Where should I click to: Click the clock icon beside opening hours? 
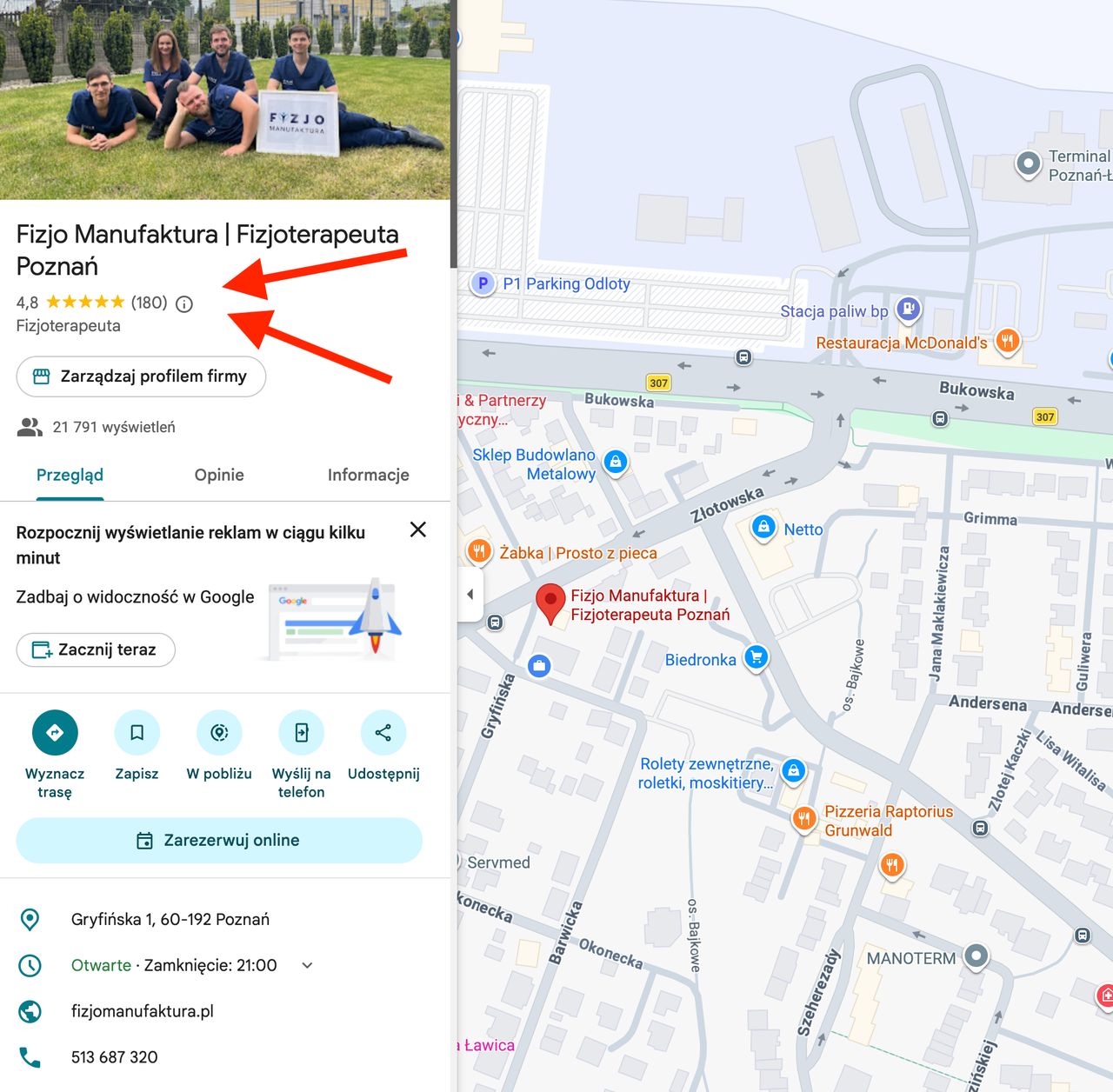[x=30, y=965]
